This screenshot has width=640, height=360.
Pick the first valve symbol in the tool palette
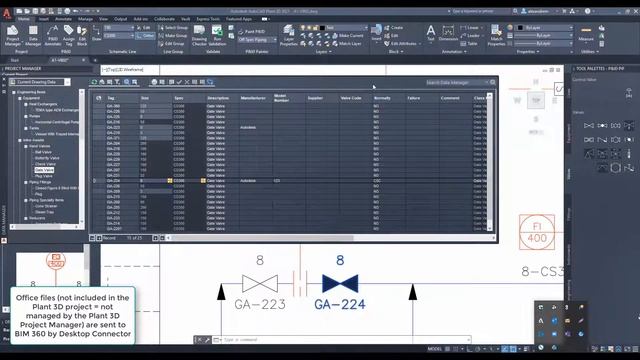coord(589,126)
